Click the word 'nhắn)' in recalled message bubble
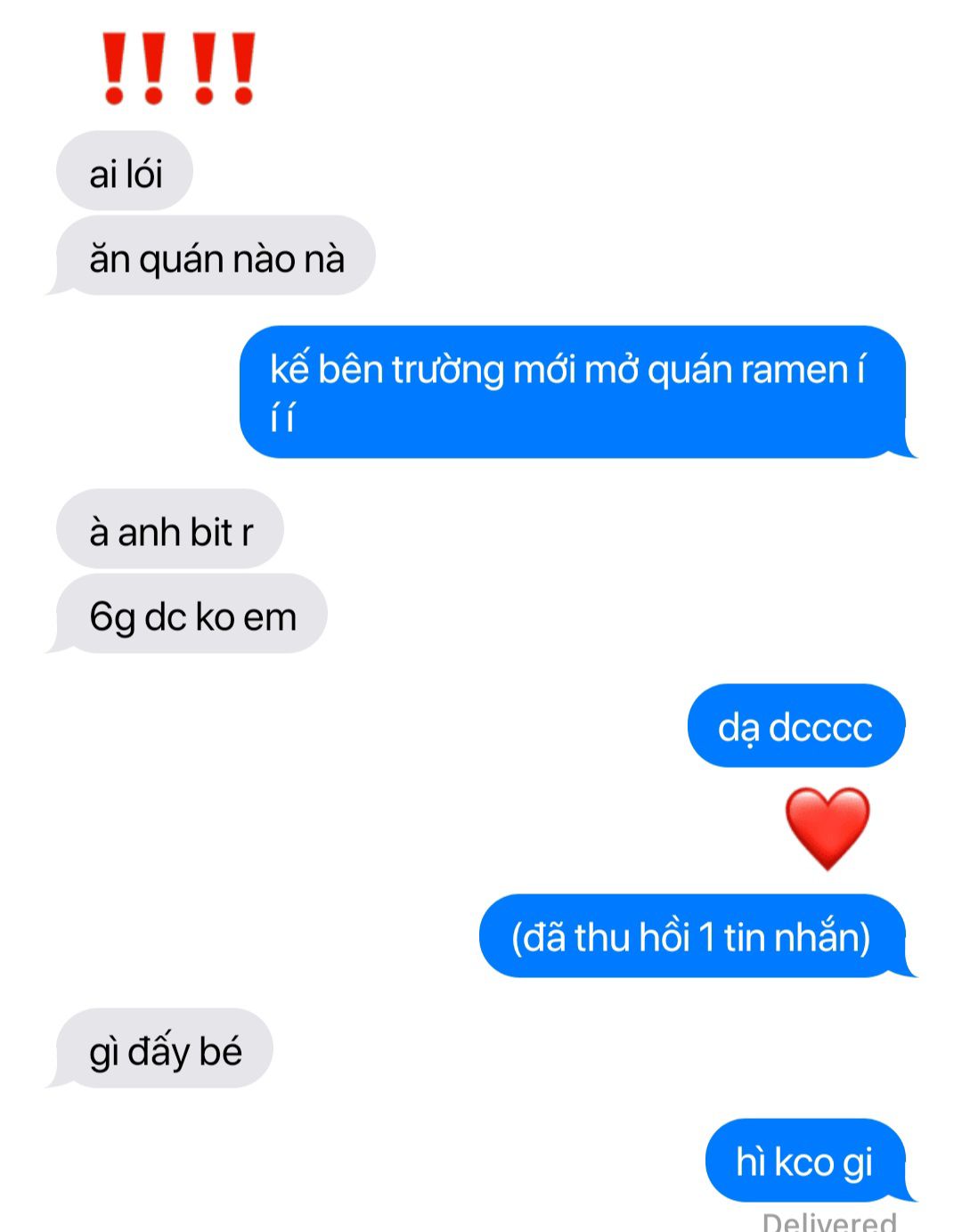This screenshot has height=1232, width=962. [x=820, y=938]
